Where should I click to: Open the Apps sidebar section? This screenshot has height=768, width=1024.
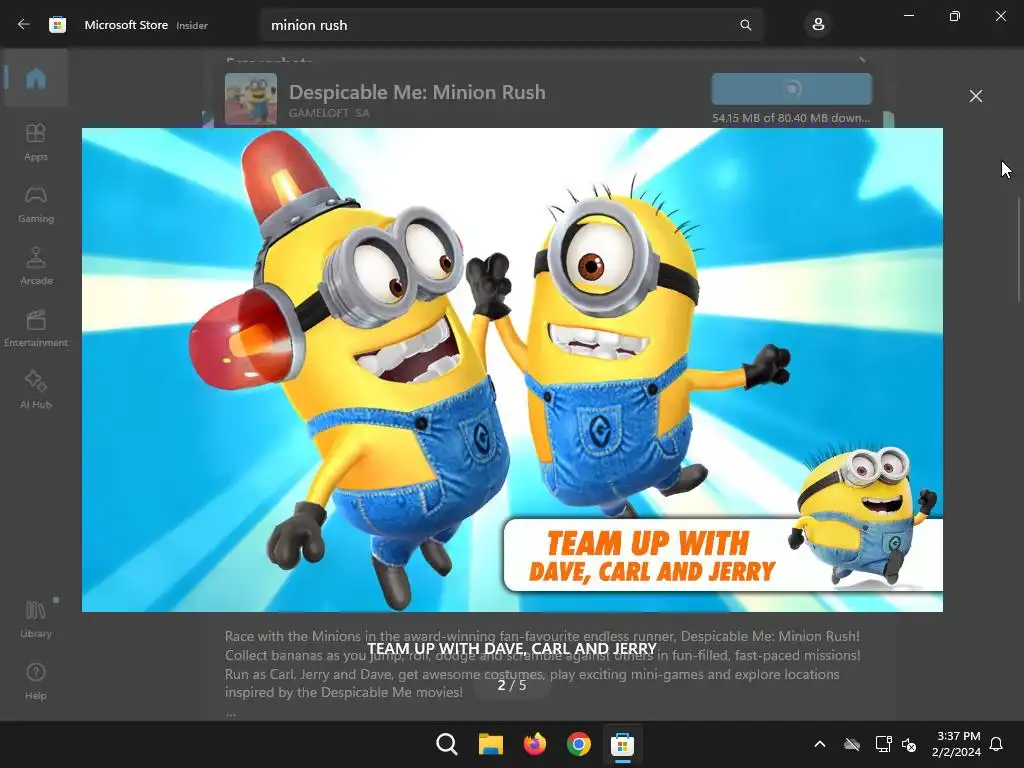tap(36, 142)
